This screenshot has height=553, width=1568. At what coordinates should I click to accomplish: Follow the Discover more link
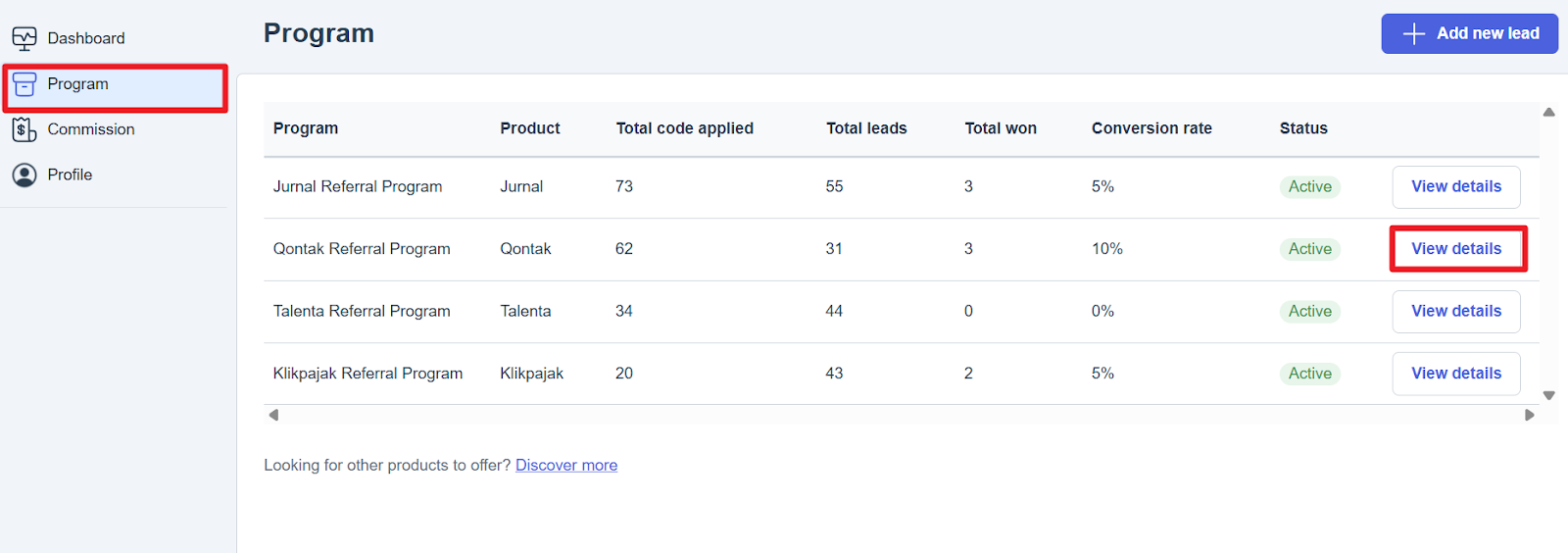pyautogui.click(x=566, y=465)
